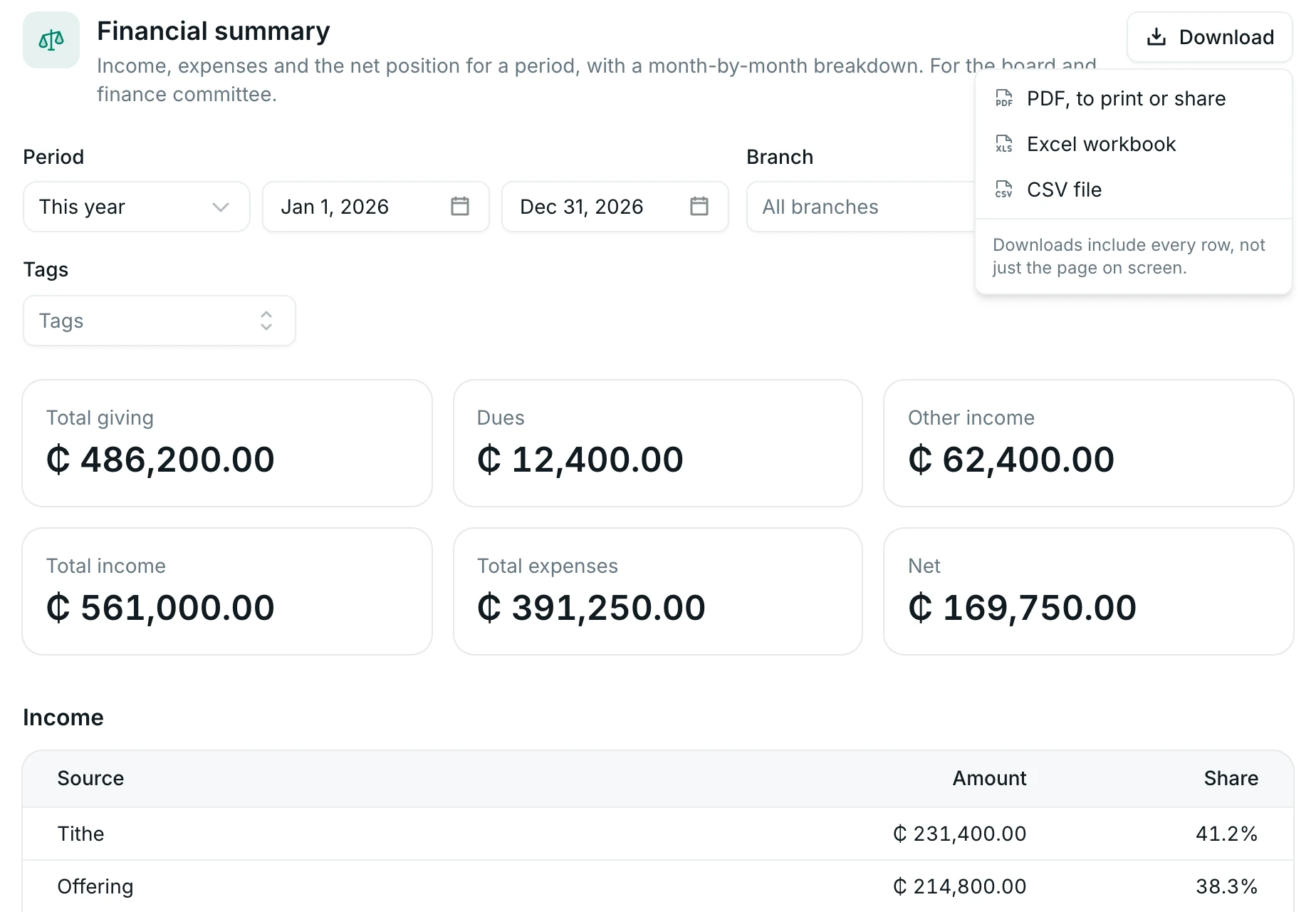Click the Dec 31, 2026 end date field
1316x912 pixels.
coord(615,207)
